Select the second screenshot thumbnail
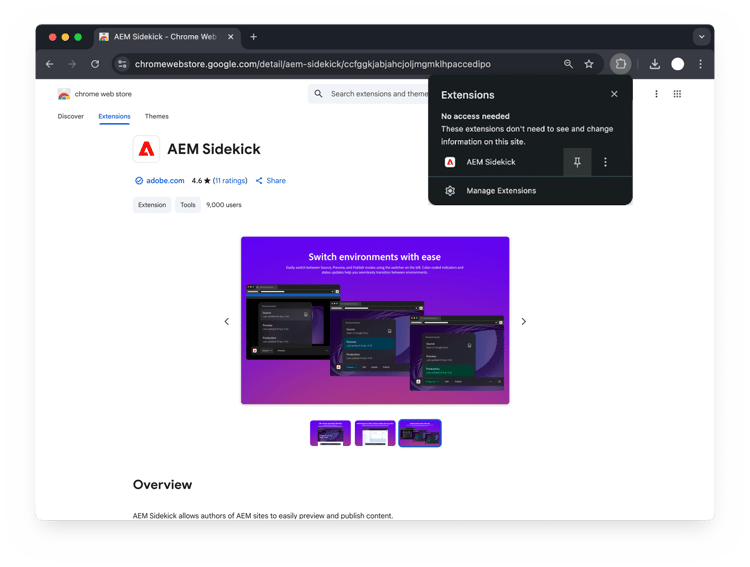Image resolution: width=750 pixels, height=567 pixels. (x=375, y=433)
